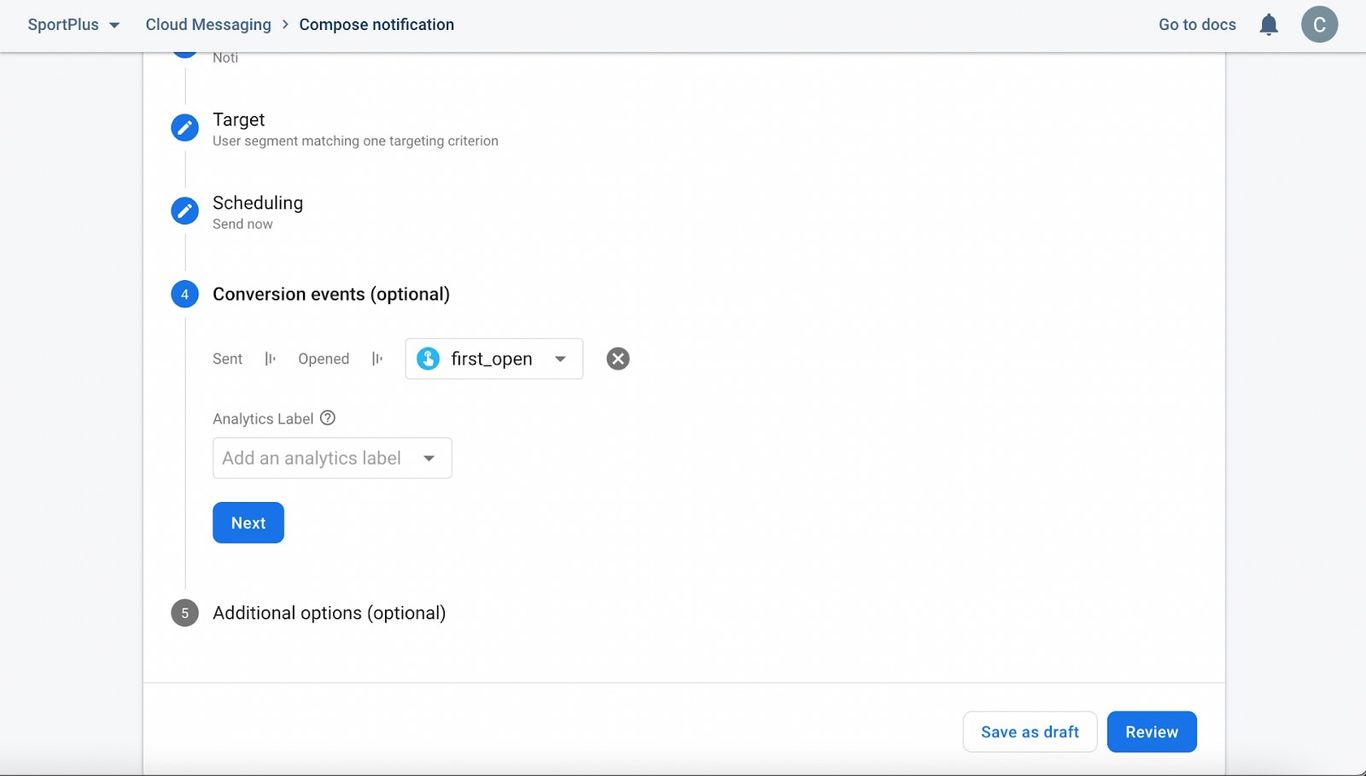This screenshot has width=1366, height=776.
Task: Click the Compose notification breadcrumb
Action: (x=376, y=24)
